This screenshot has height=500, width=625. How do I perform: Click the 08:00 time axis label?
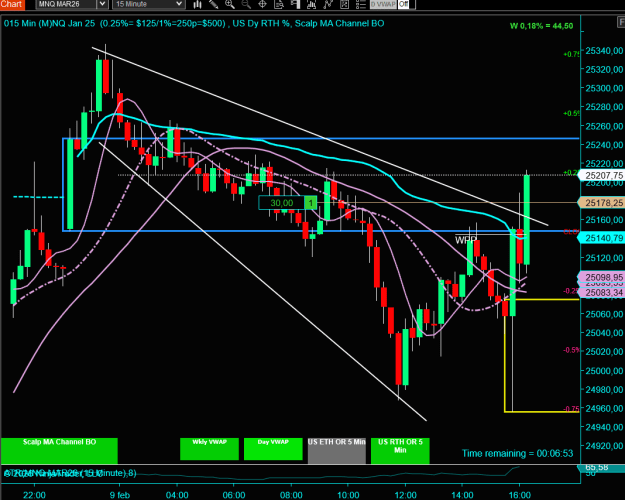coord(291,495)
